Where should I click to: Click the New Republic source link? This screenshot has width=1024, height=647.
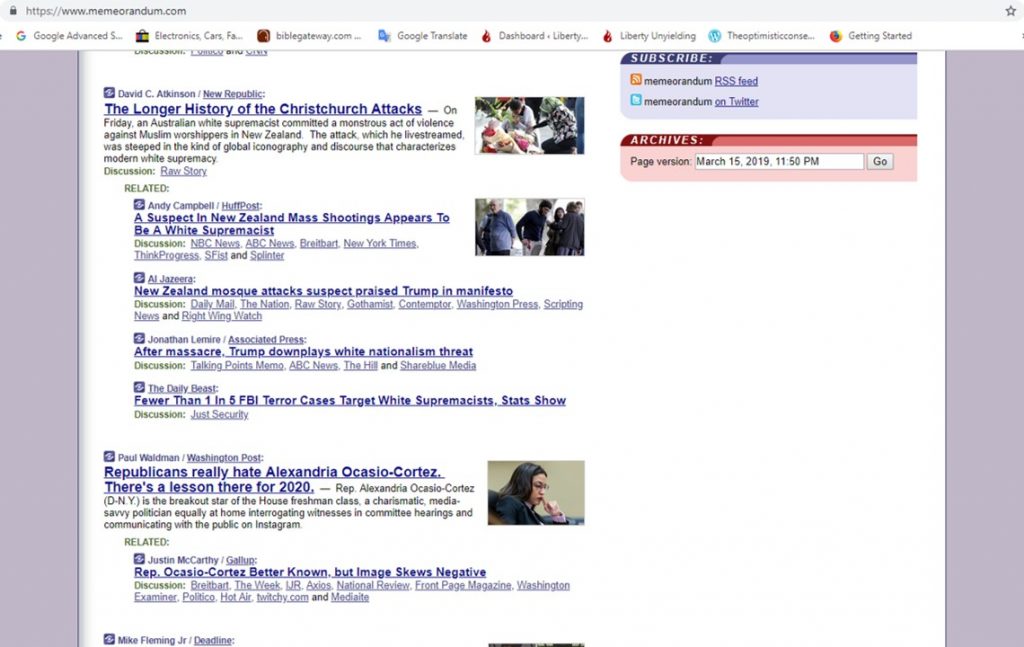232,94
